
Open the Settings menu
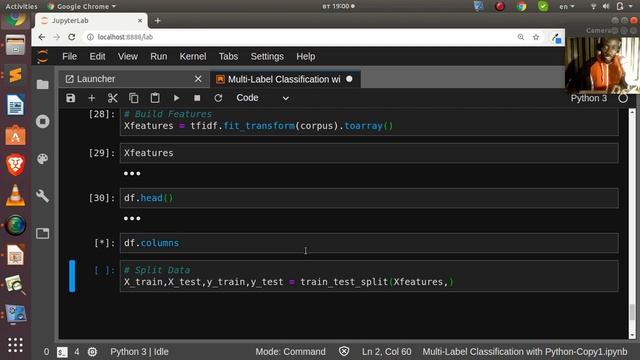[267, 56]
